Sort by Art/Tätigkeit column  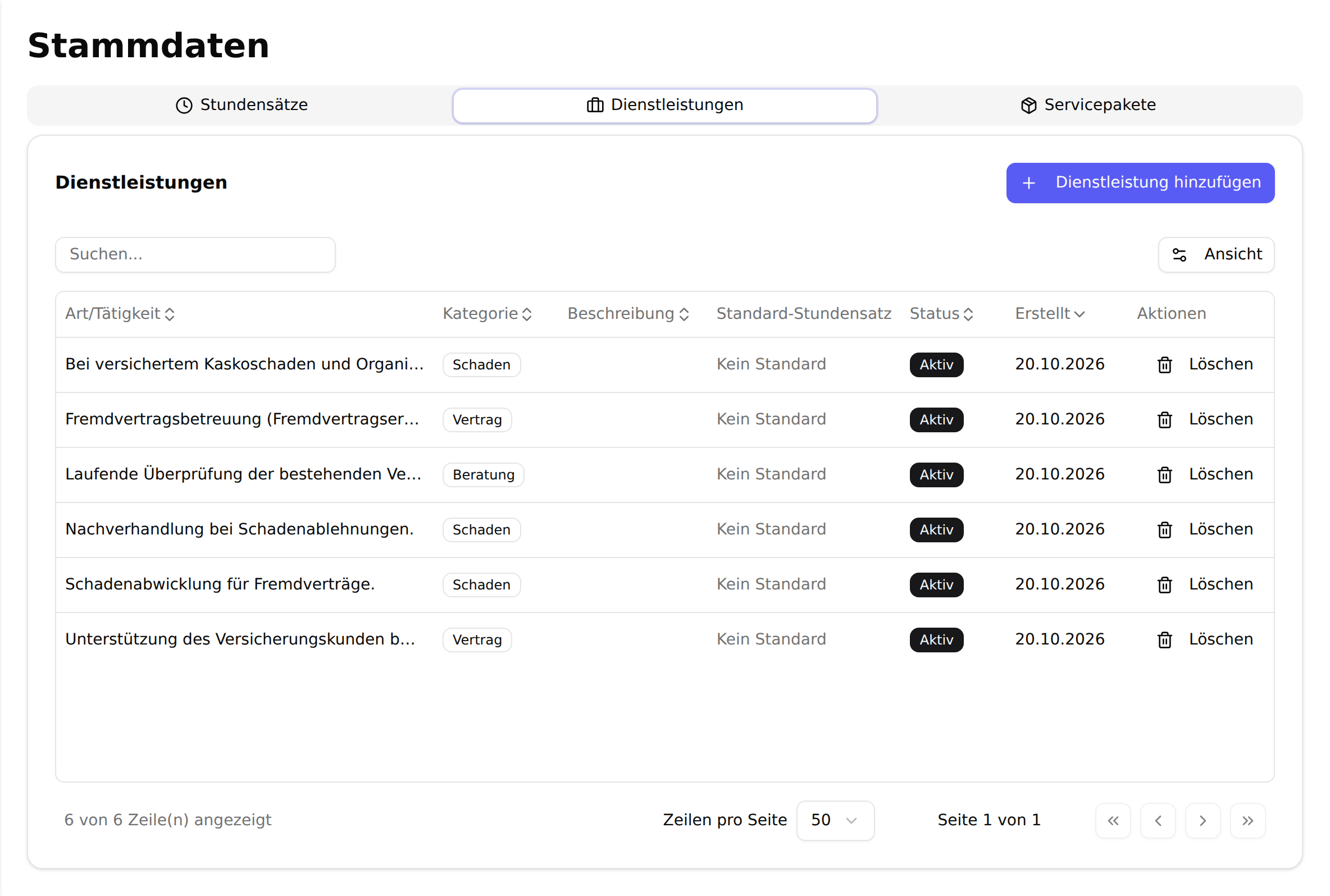point(120,314)
